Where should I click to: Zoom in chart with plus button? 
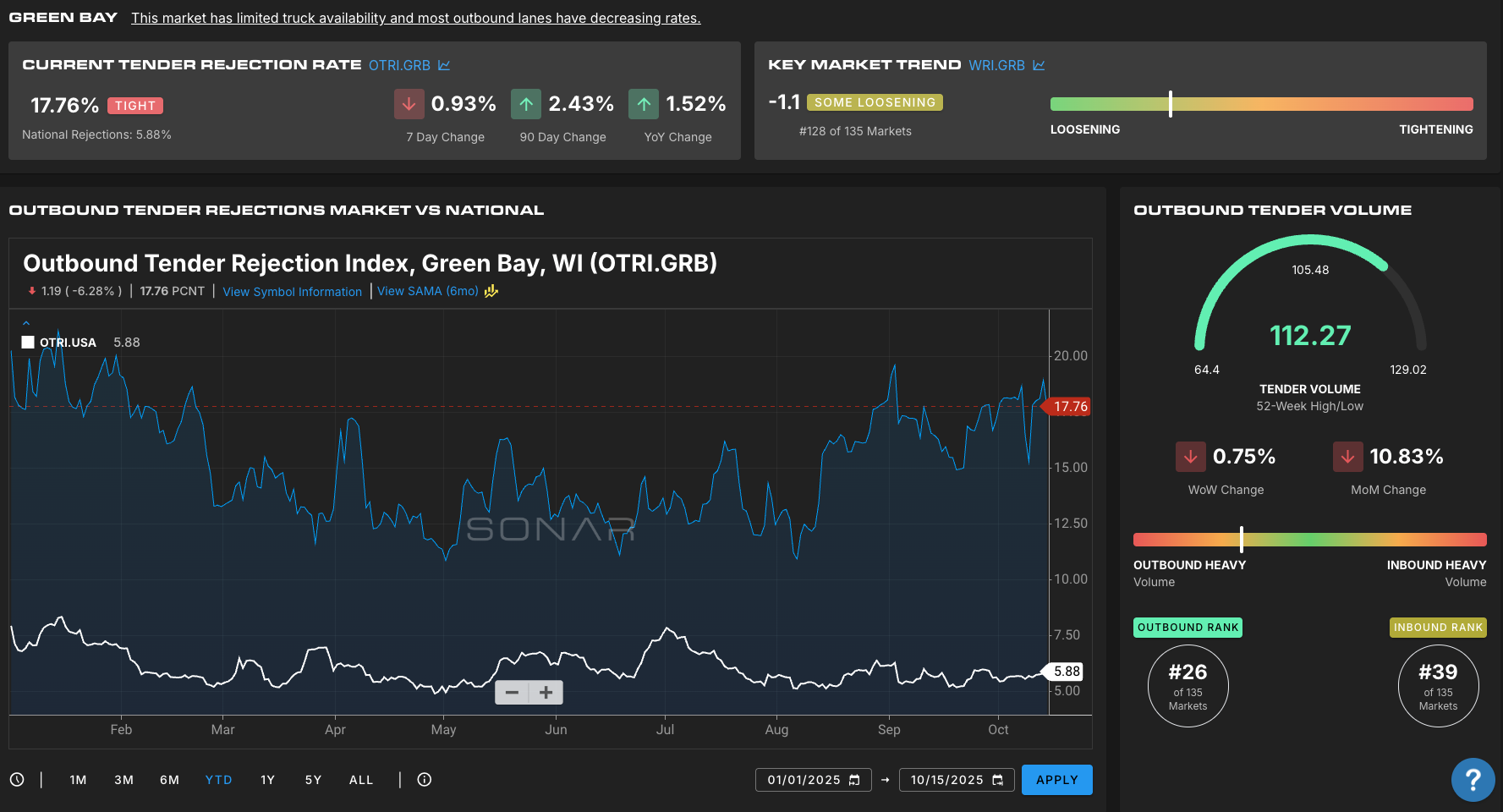coord(546,693)
